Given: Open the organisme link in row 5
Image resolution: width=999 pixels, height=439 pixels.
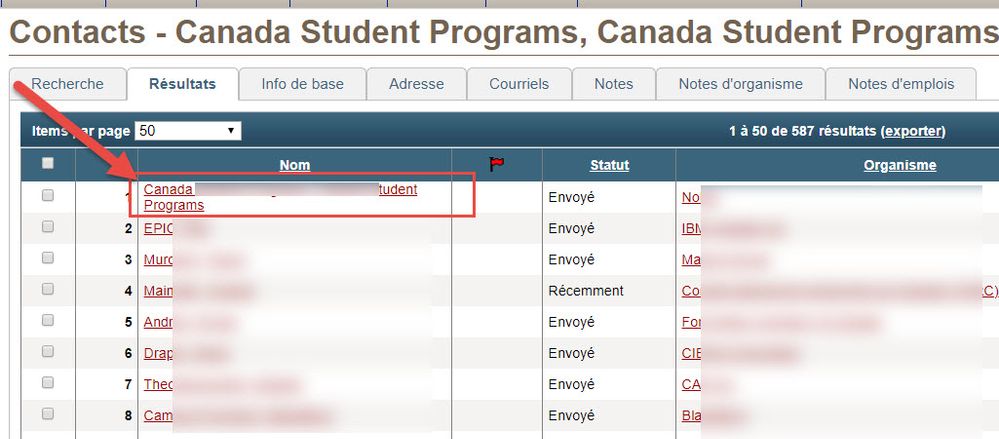Looking at the screenshot, I should click(x=691, y=322).
